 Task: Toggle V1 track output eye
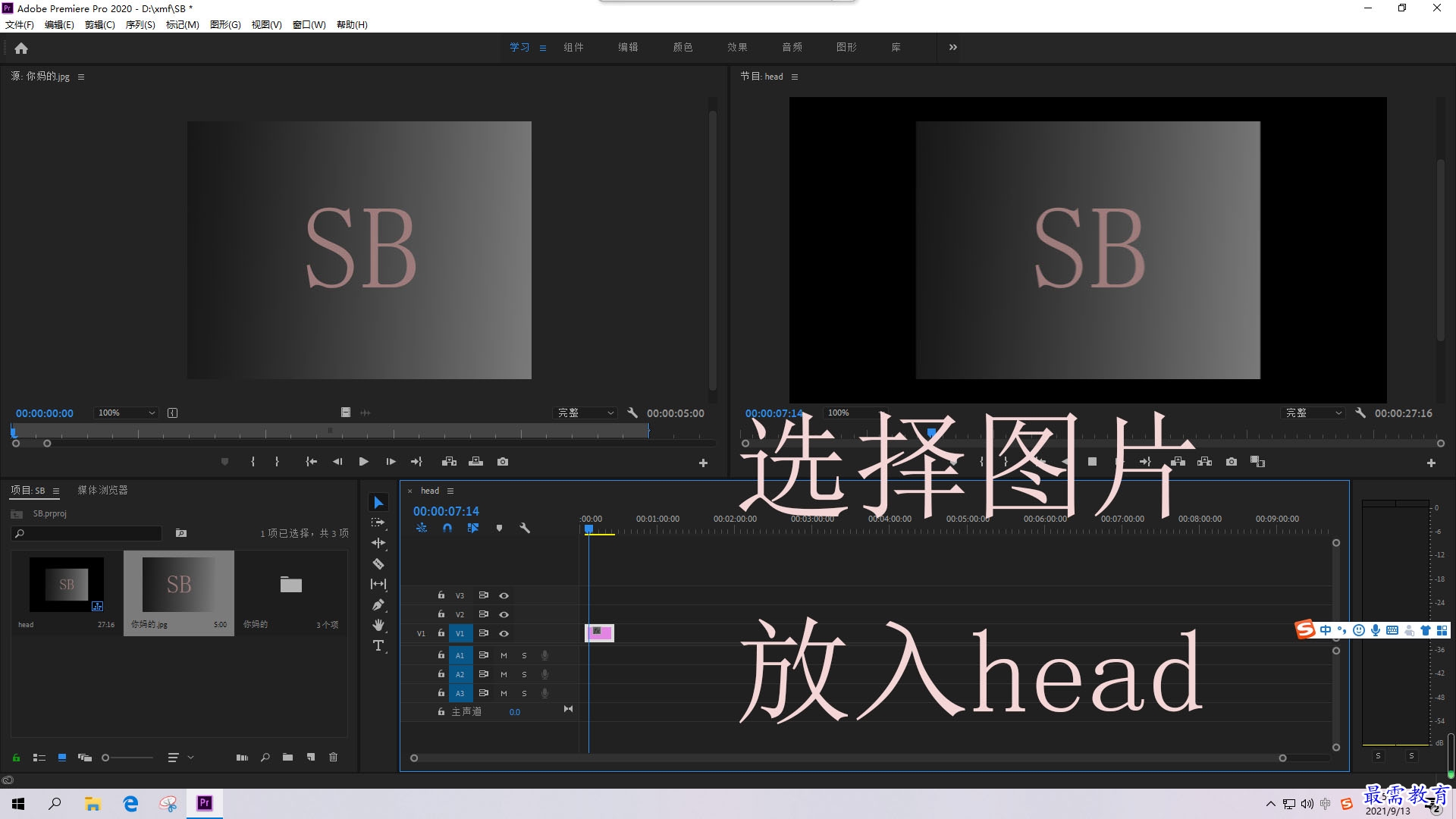[x=504, y=633]
